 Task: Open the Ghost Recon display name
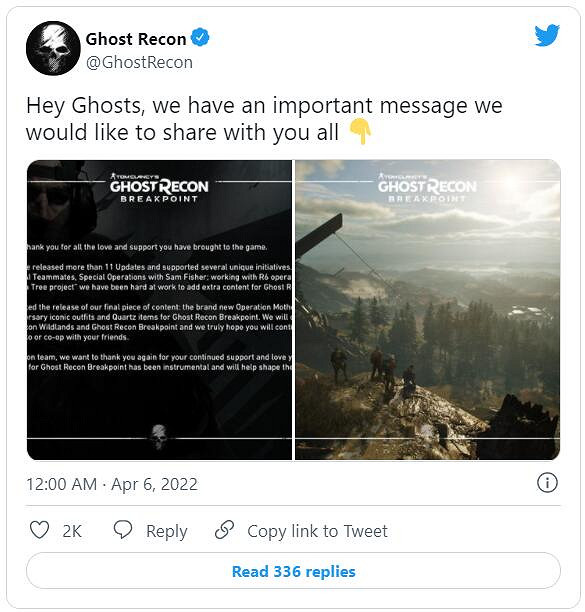pos(136,39)
